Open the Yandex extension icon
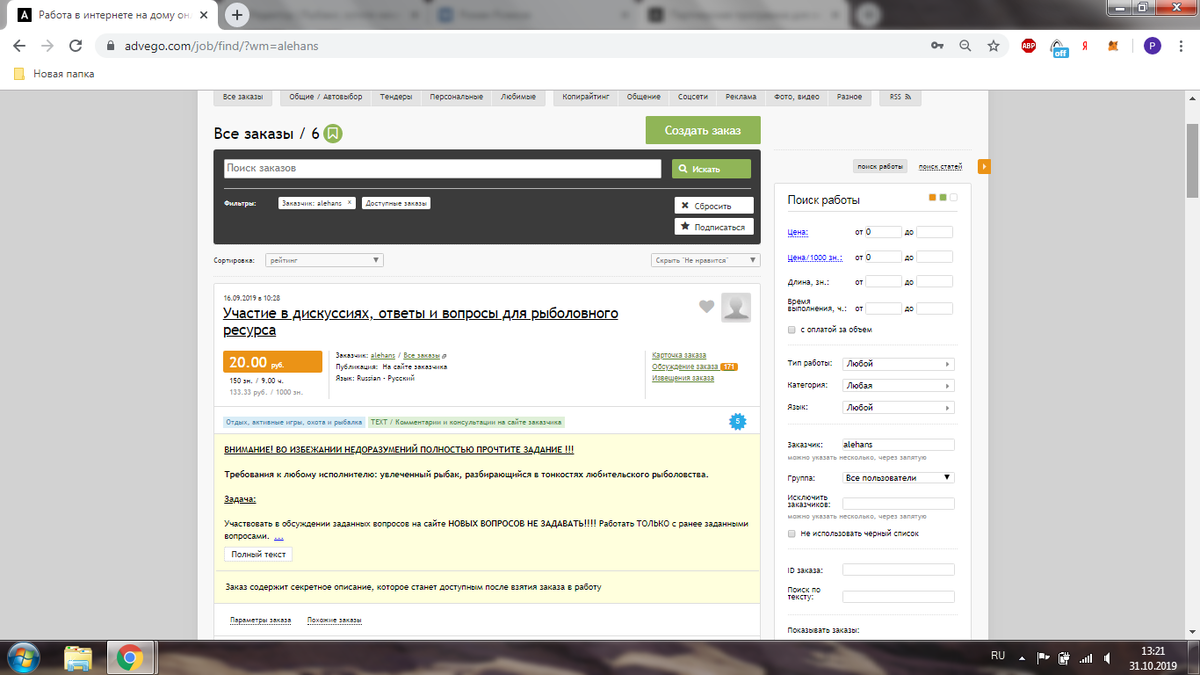This screenshot has height=675, width=1200. click(x=1085, y=46)
